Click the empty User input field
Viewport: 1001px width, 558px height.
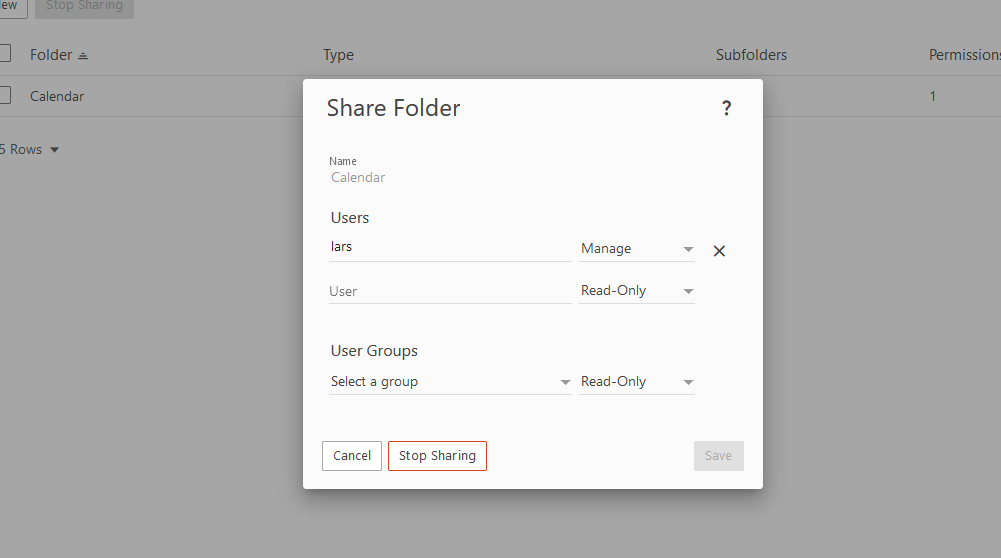point(450,291)
